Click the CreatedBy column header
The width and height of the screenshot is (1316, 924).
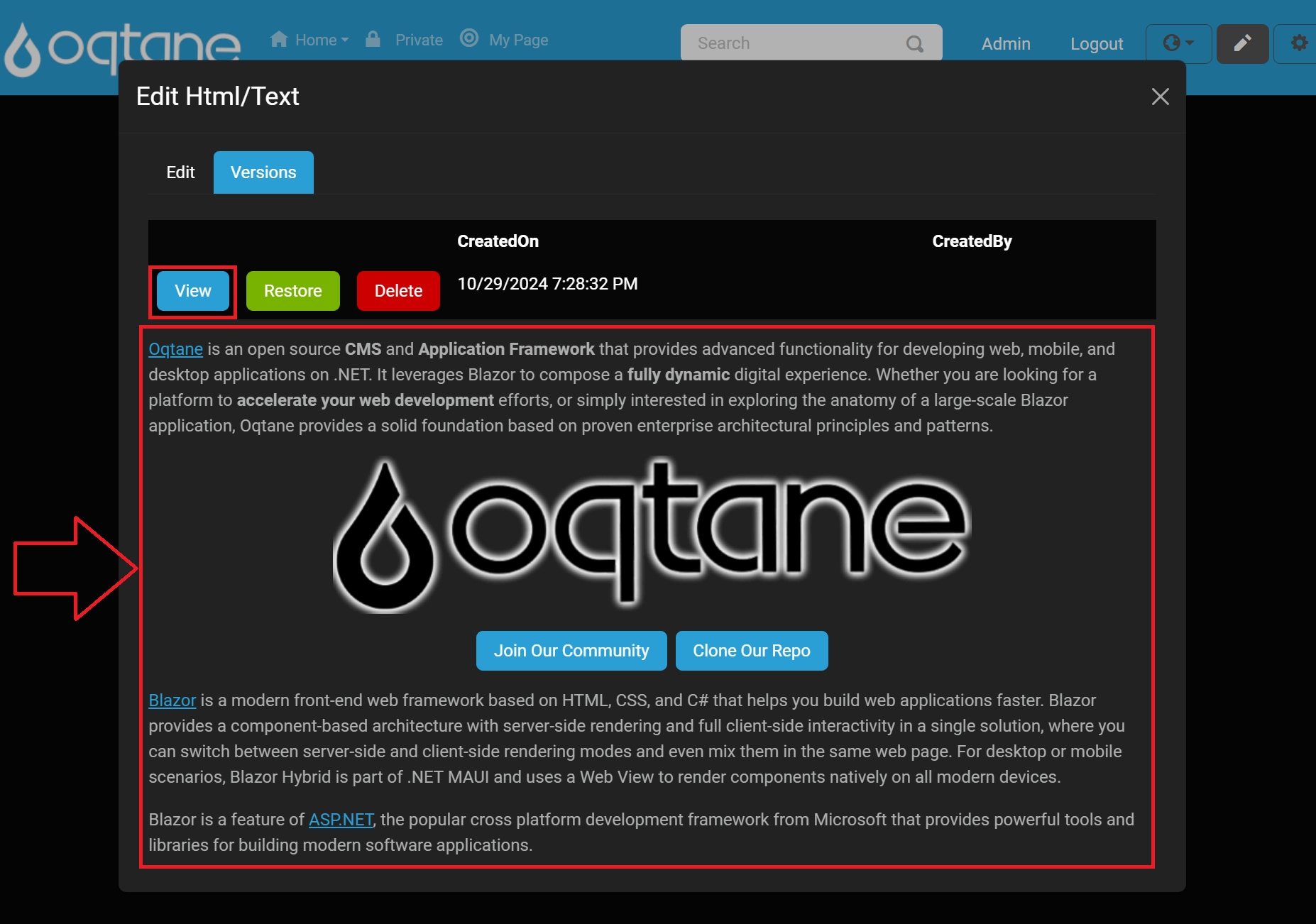(x=972, y=241)
